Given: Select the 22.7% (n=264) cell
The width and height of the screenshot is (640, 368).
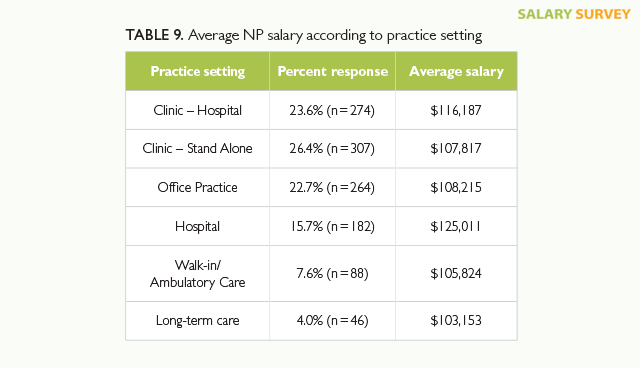Looking at the screenshot, I should (333, 187).
